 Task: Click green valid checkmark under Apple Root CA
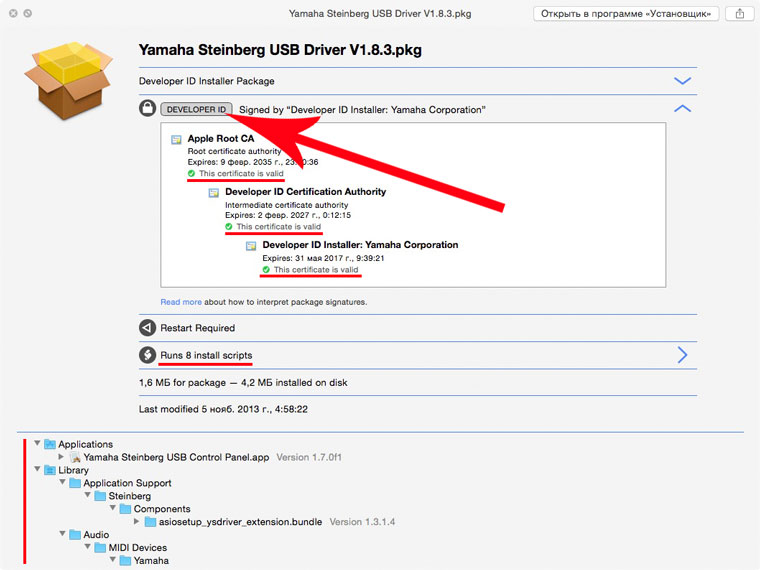191,174
